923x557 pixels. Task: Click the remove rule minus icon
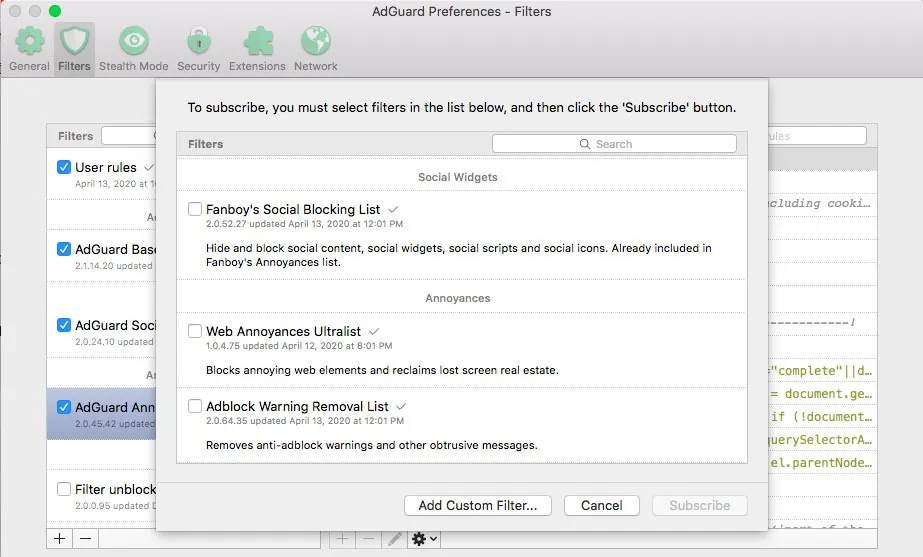(x=368, y=538)
